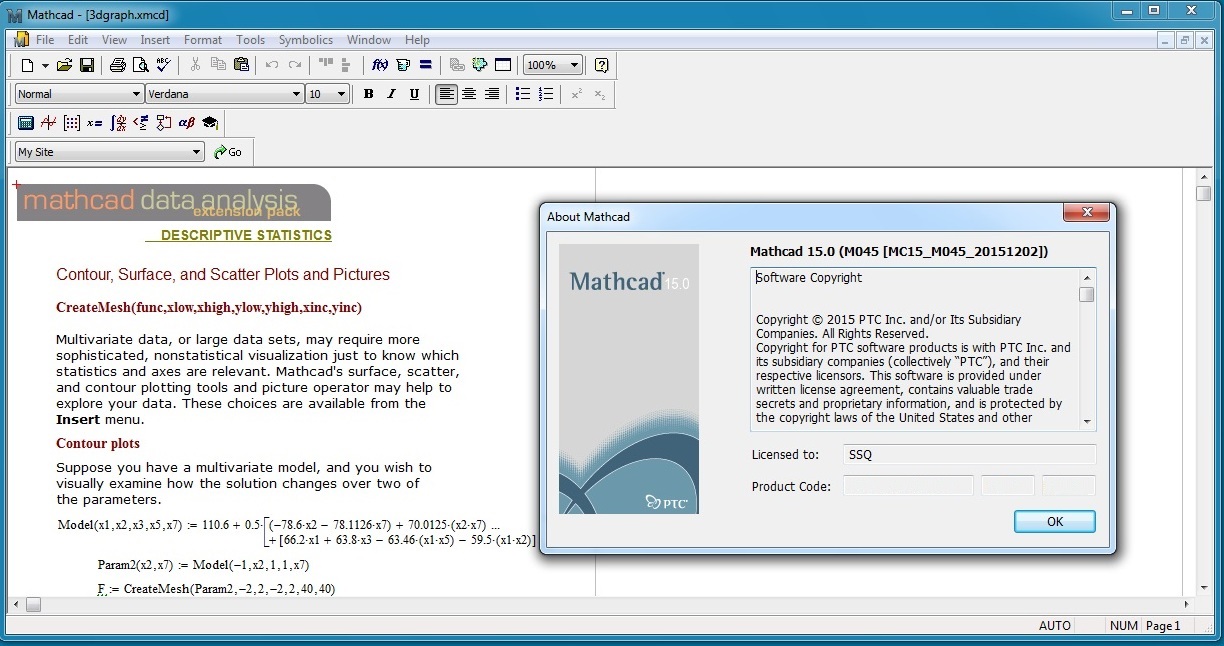Open Insert Function f(x) dialog
1224x646 pixels.
pyautogui.click(x=380, y=65)
